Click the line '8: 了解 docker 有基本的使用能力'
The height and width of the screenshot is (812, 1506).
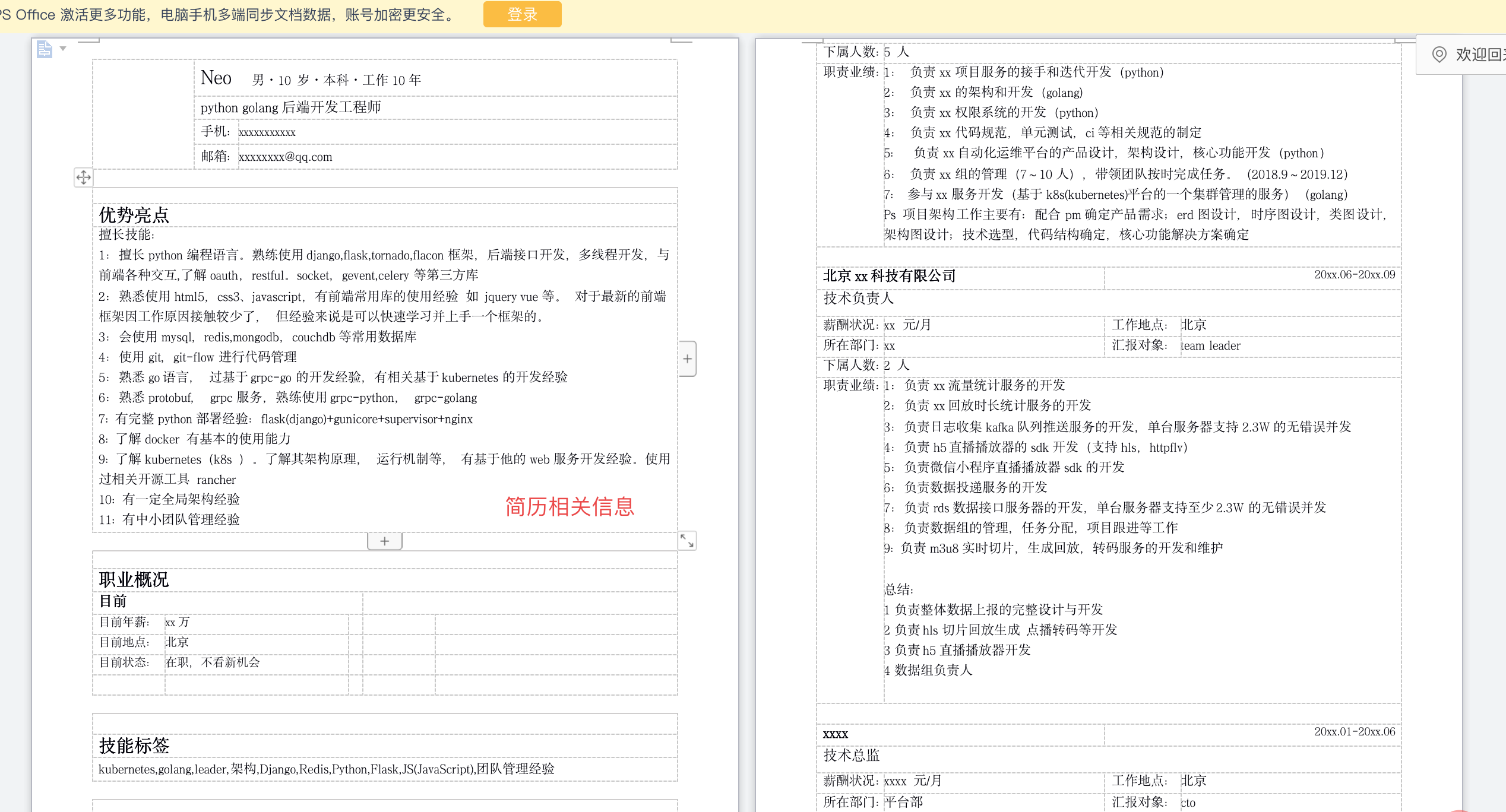[195, 439]
